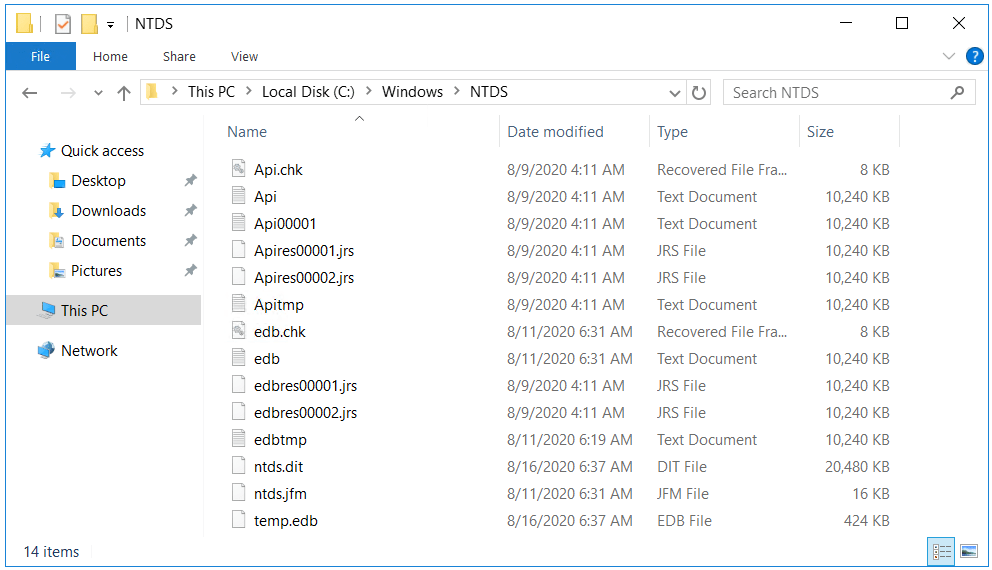Image resolution: width=992 pixels, height=570 pixels.
Task: Open the window system menu folder icon
Action: (24, 24)
